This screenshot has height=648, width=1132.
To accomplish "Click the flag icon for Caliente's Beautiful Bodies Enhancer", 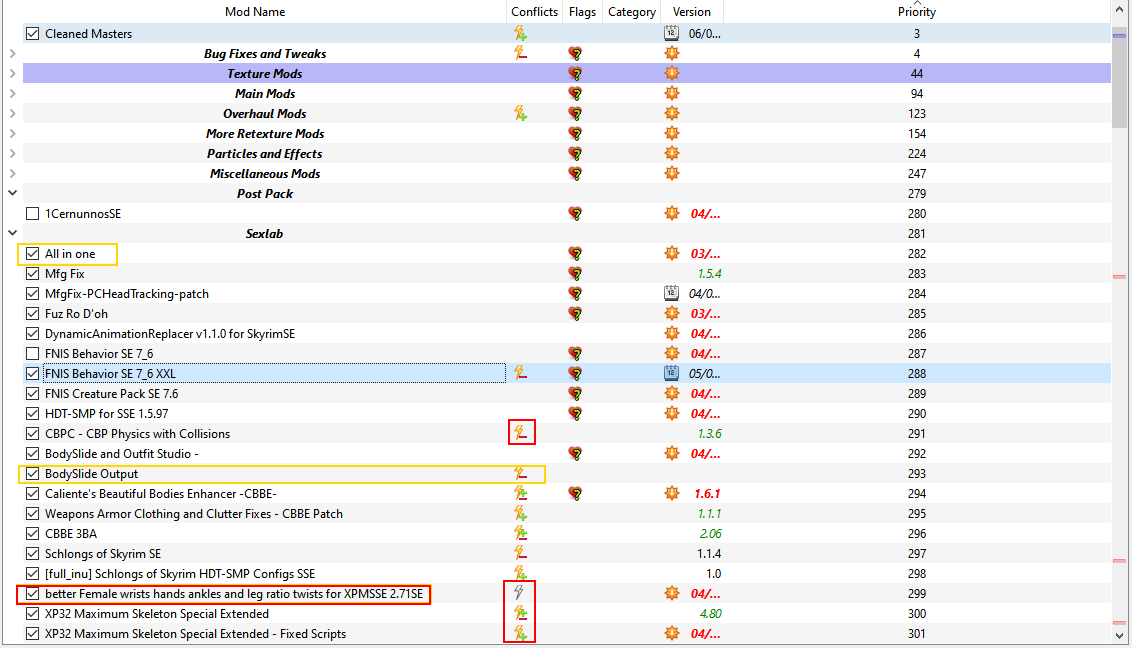I will click(x=575, y=494).
